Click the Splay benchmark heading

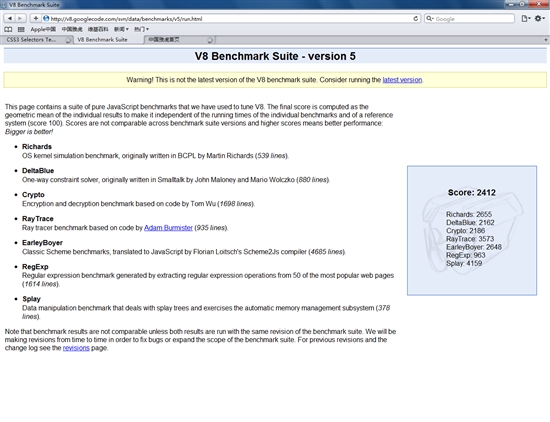[x=31, y=299]
